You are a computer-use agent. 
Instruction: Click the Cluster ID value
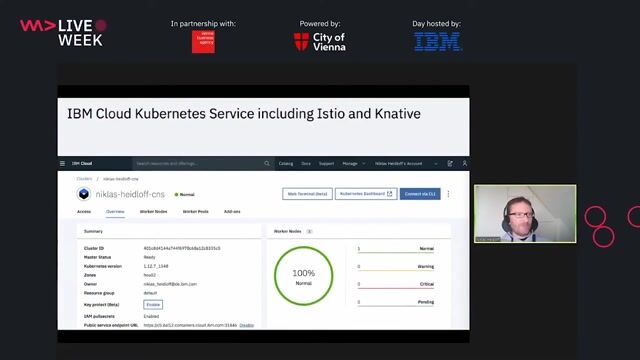pos(182,248)
